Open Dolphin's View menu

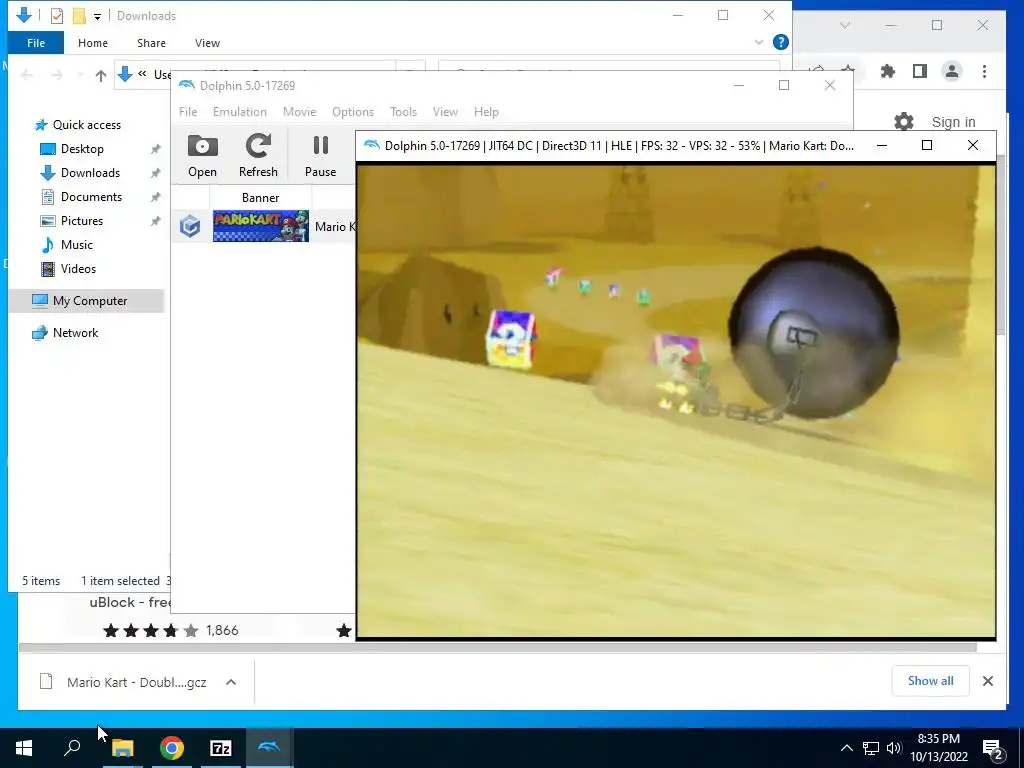[445, 112]
